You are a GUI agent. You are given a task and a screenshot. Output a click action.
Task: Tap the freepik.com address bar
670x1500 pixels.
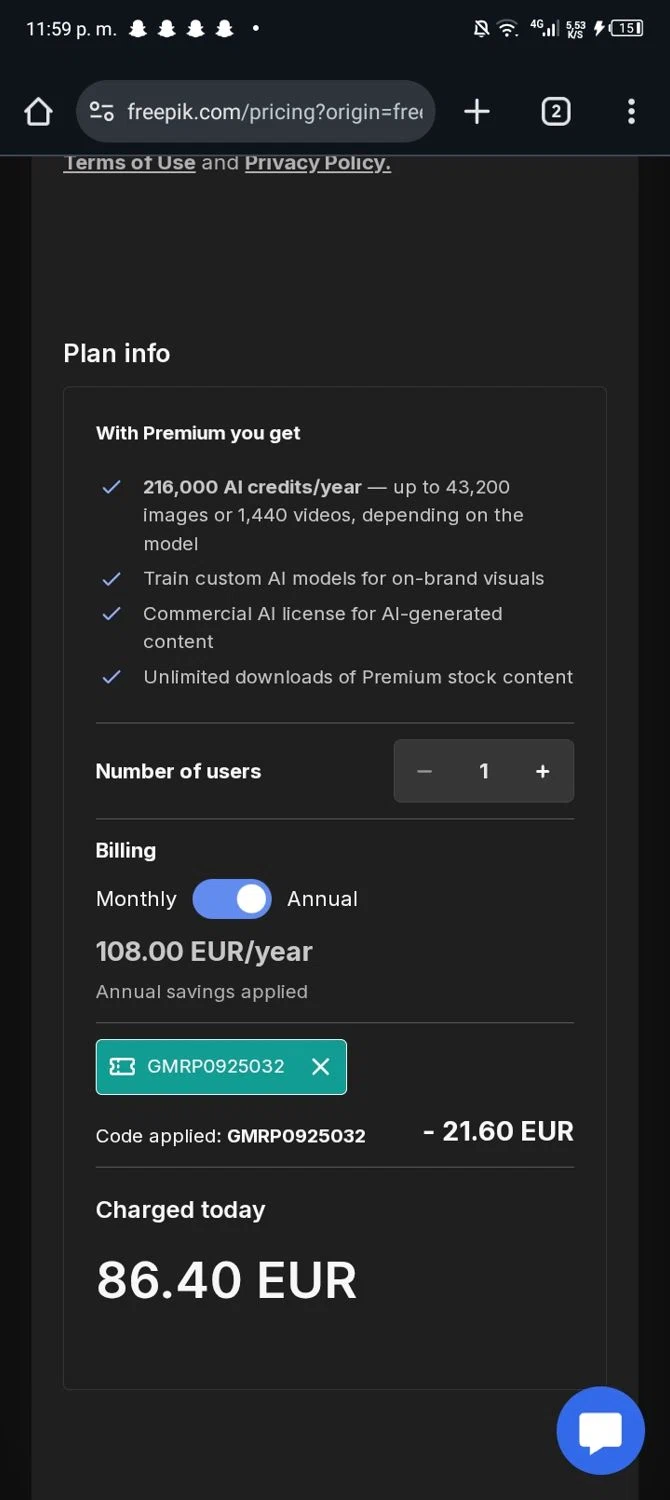pos(274,112)
